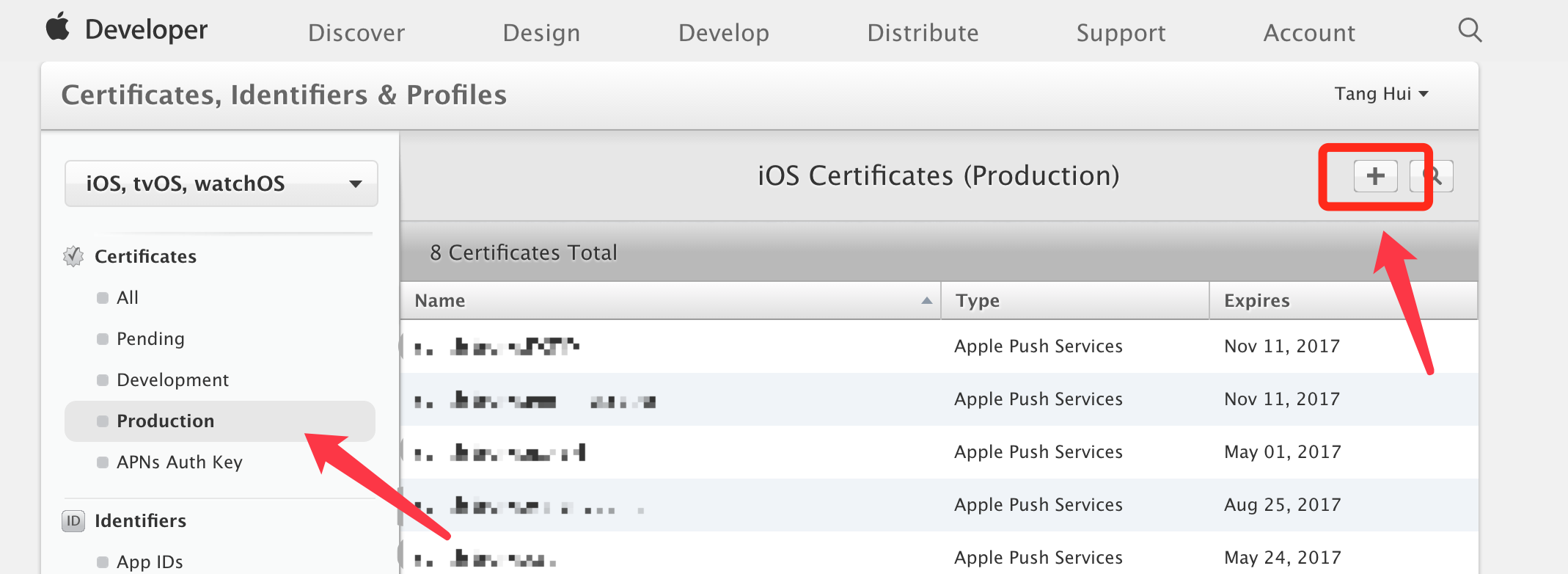Sort by Name column ascending arrow
This screenshot has height=574, width=1568.
(926, 301)
